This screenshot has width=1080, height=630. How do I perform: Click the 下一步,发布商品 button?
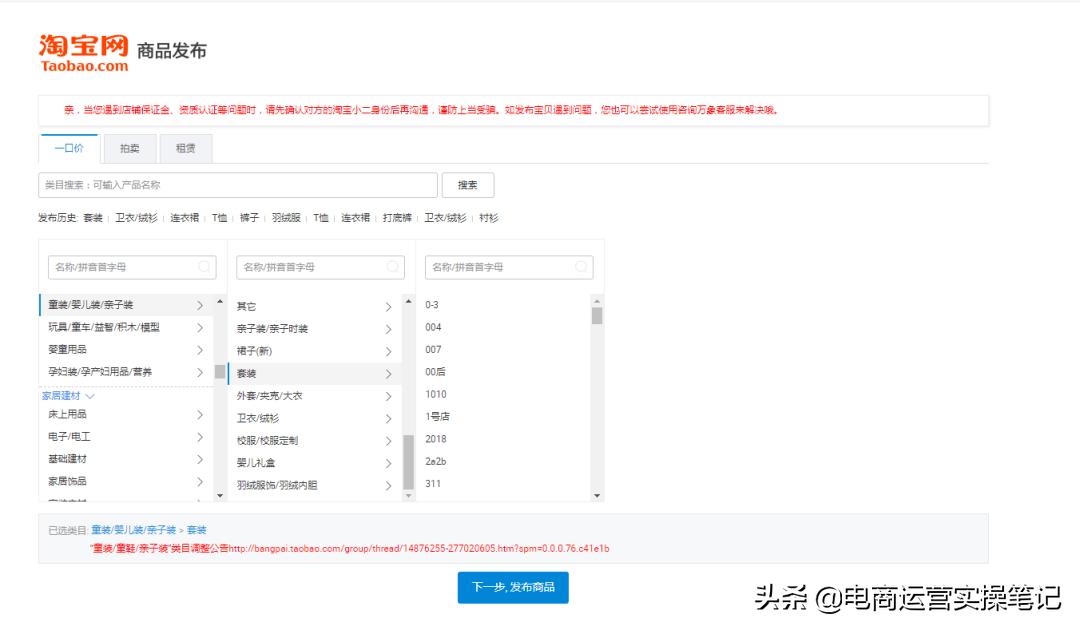(513, 588)
